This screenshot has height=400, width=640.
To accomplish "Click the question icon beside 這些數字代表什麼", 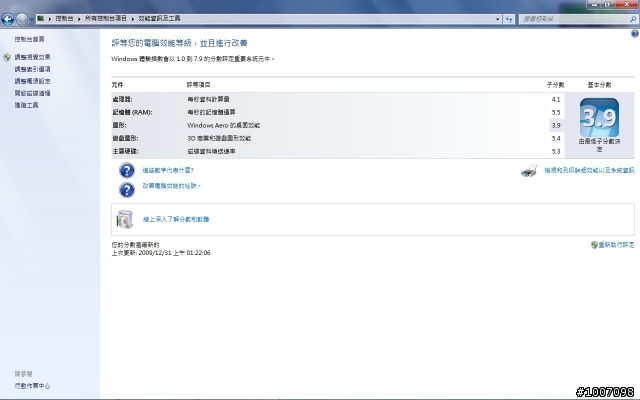I will 127,170.
